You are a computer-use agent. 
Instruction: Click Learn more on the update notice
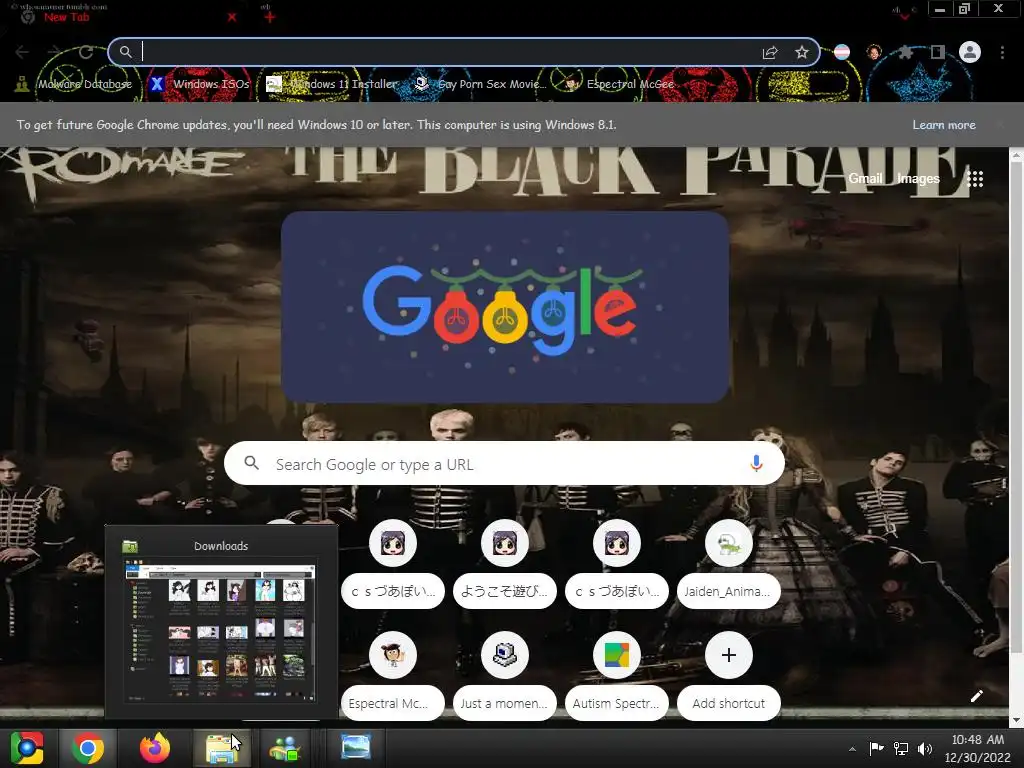944,125
